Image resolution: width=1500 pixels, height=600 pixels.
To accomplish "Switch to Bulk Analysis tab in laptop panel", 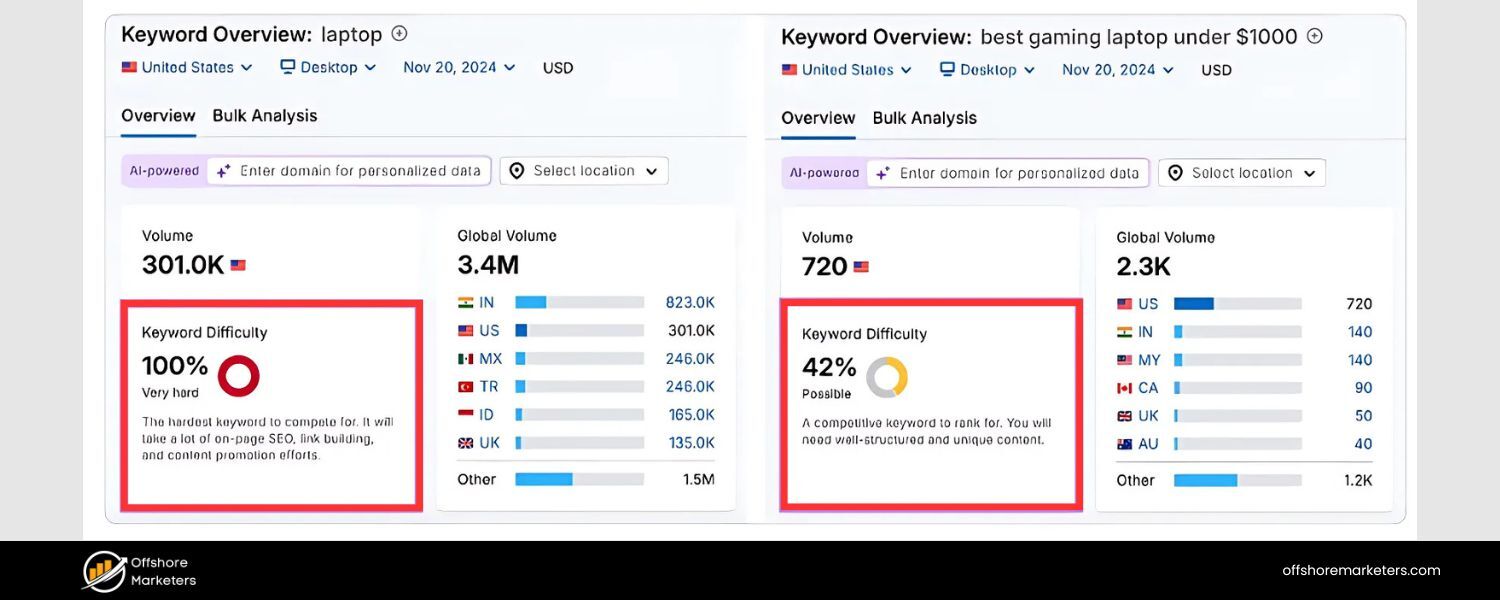I will (x=264, y=116).
